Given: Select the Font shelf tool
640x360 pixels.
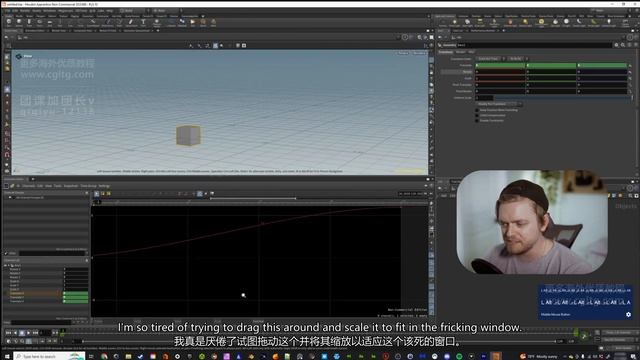Looking at the screenshot, I should click(143, 22).
